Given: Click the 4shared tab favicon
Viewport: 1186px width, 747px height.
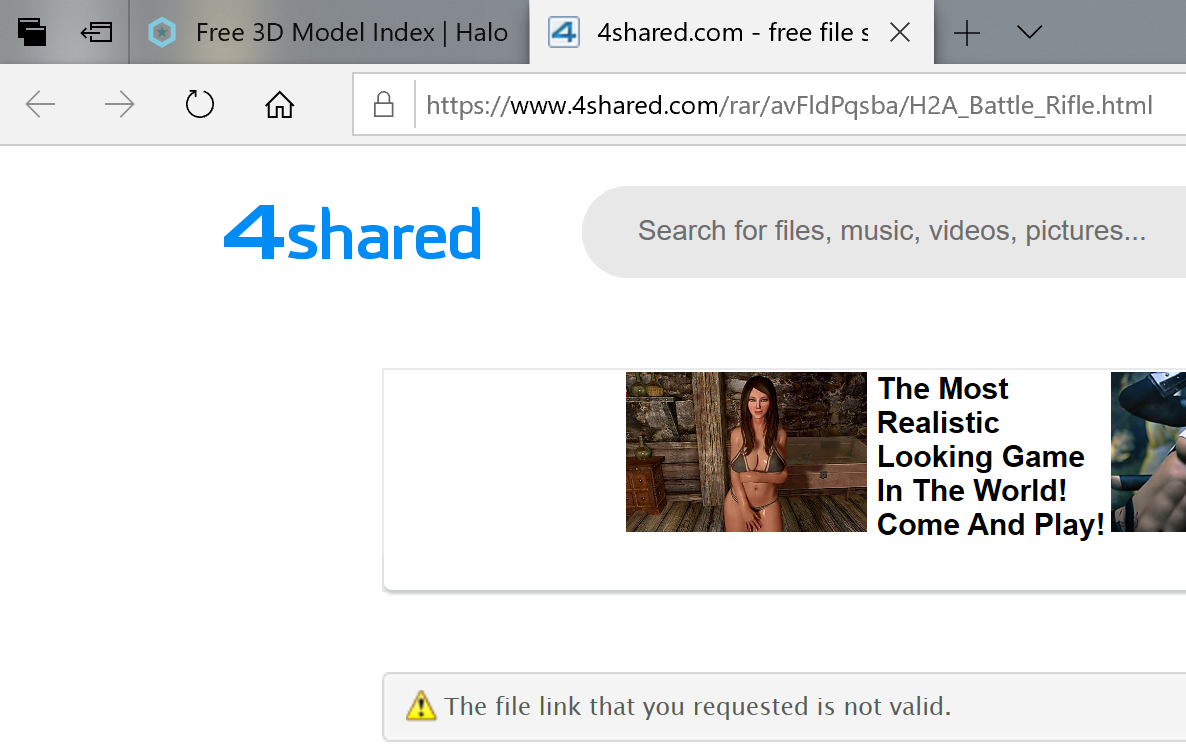Looking at the screenshot, I should [x=564, y=33].
